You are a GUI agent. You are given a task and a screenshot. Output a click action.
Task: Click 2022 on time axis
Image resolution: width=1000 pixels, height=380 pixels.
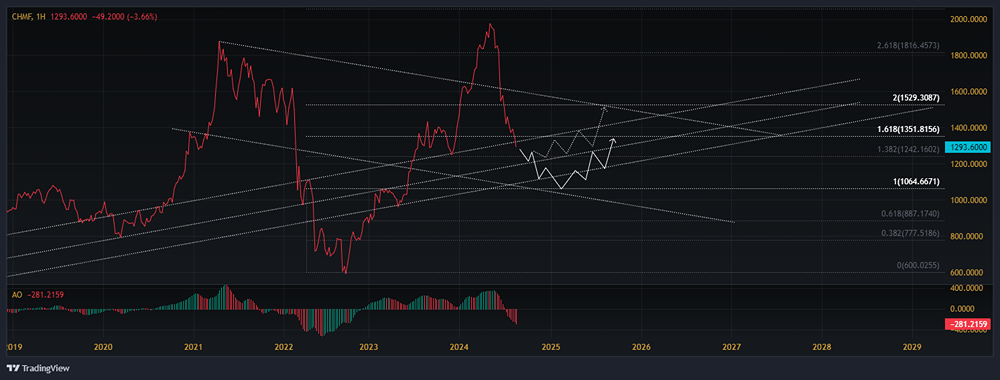coord(283,347)
